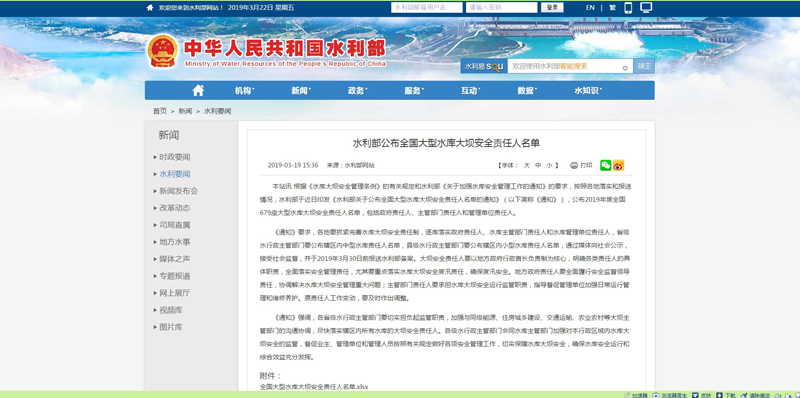The image size is (800, 398).
Task: Open 视频库 in the sidebar
Action: click(x=171, y=310)
